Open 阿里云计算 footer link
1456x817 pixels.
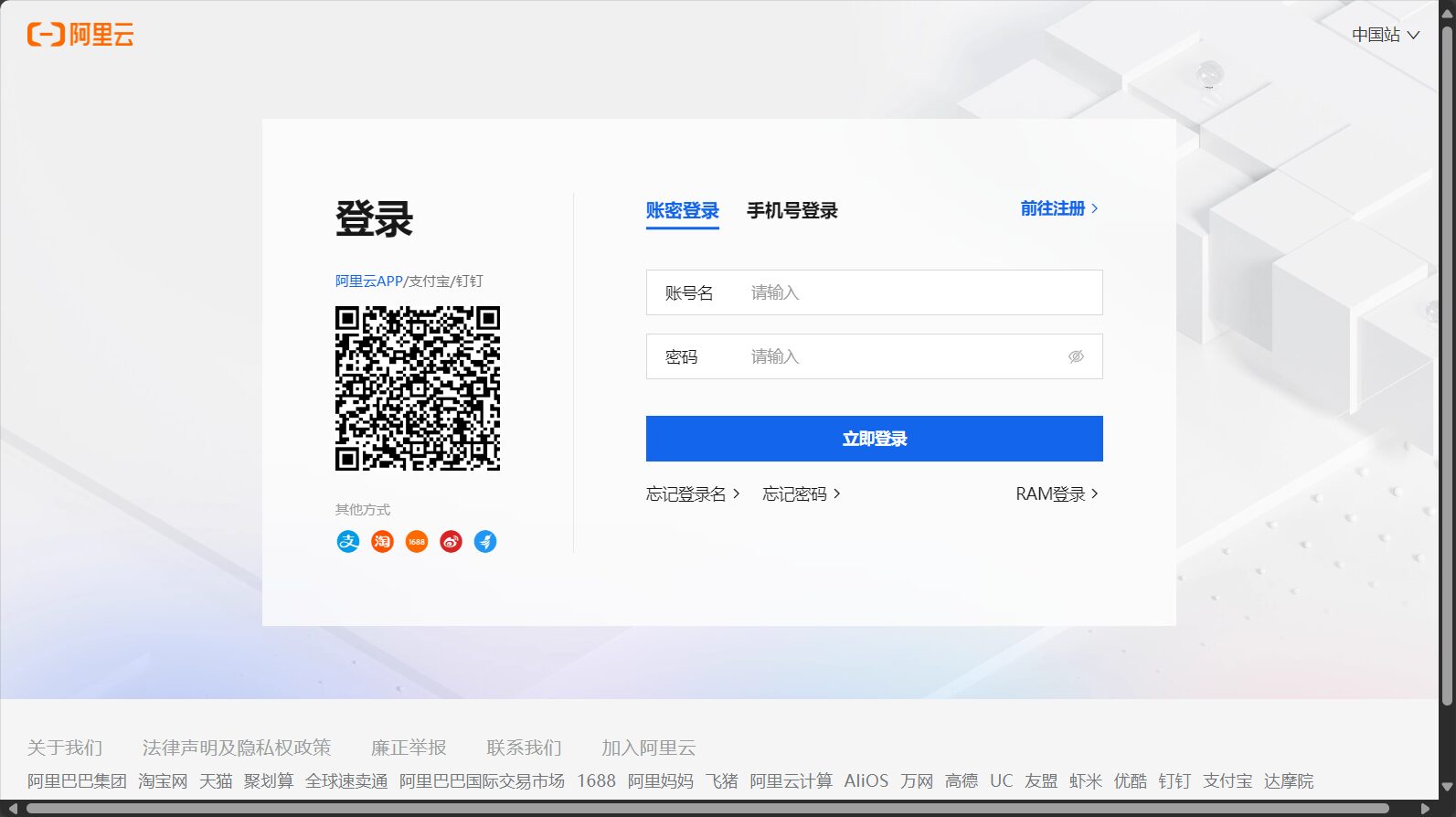(x=792, y=780)
